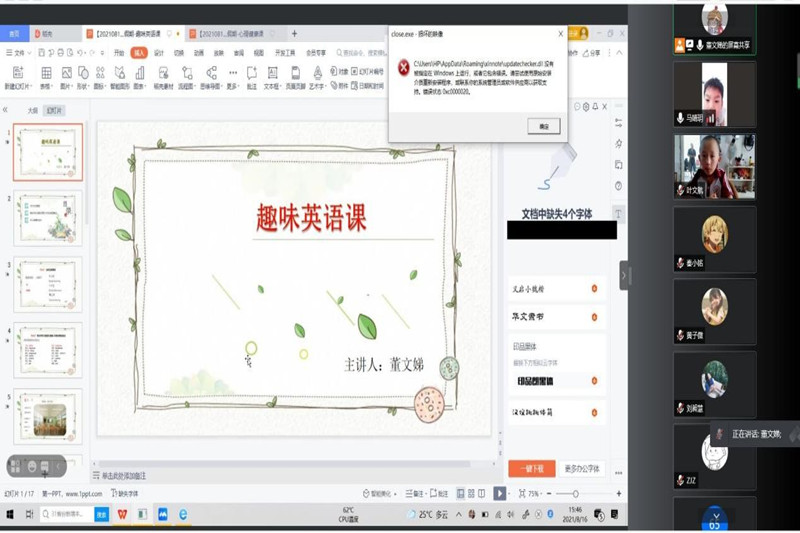Click the orange 一键下载 button
800x533 pixels.
[531, 468]
